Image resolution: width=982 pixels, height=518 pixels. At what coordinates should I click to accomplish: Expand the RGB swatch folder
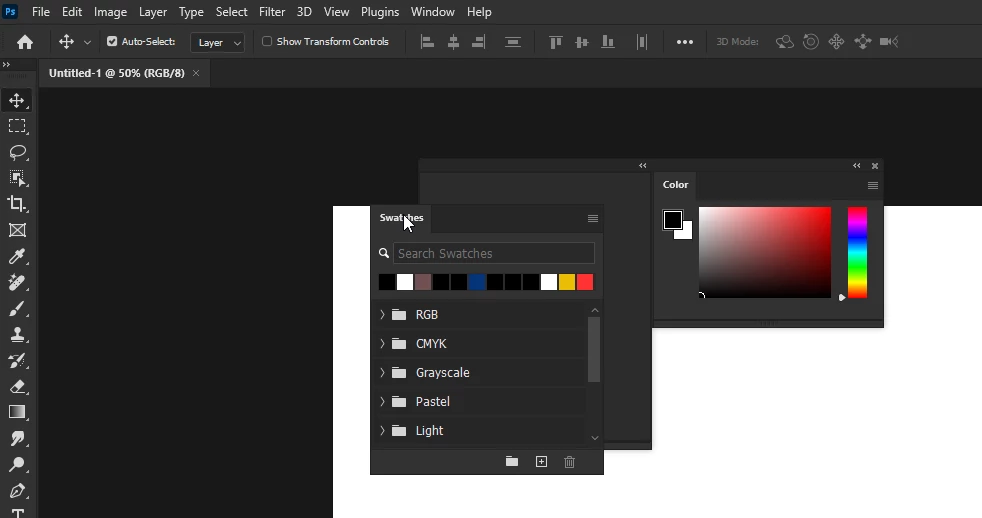[382, 314]
